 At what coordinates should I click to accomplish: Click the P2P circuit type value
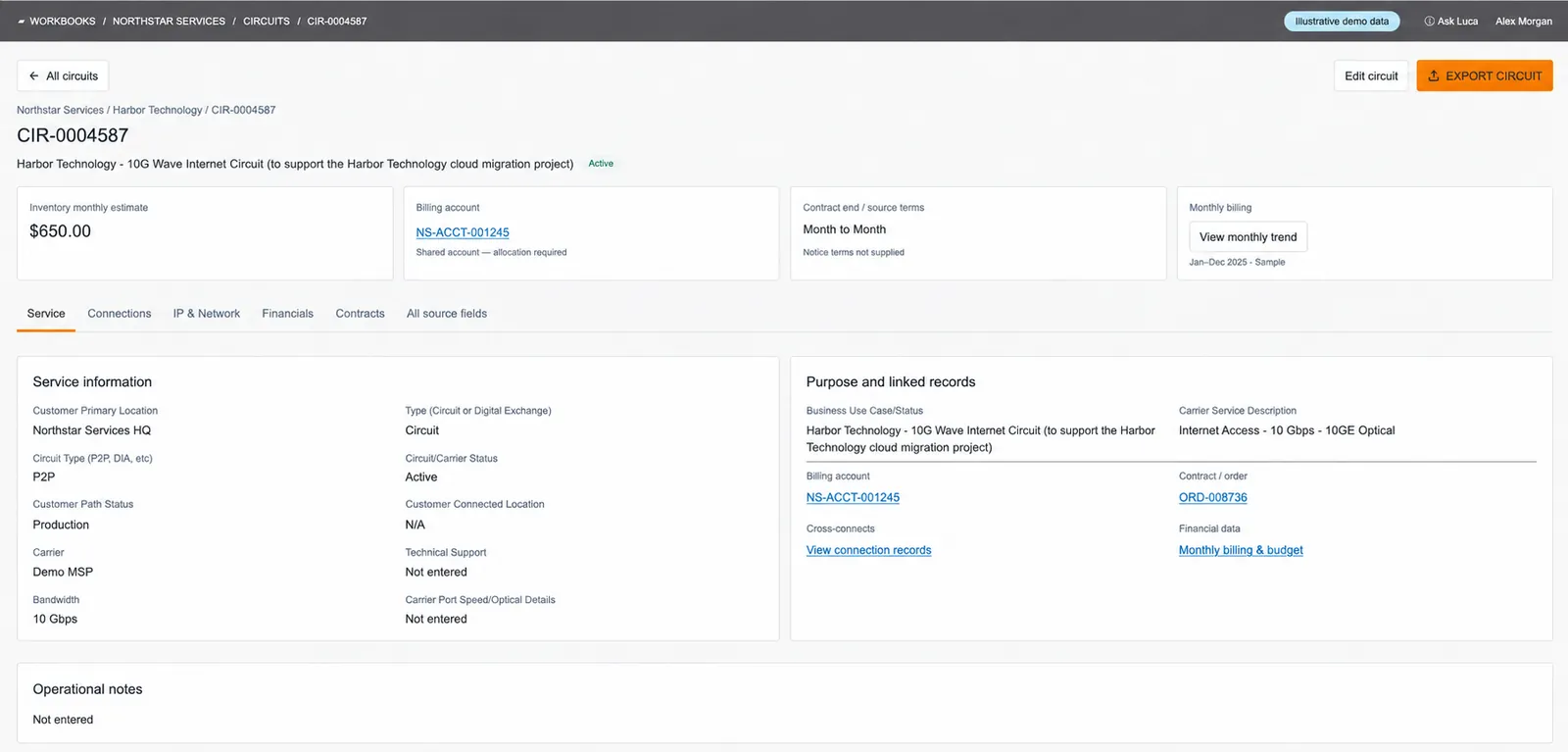[x=44, y=477]
